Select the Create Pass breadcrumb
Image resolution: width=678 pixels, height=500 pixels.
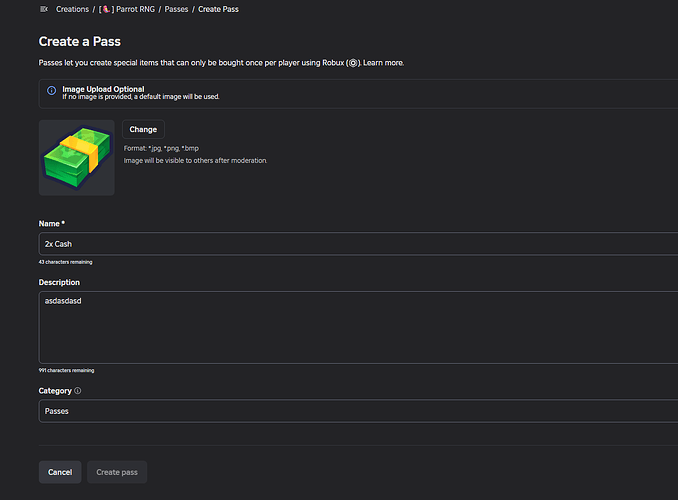218,9
